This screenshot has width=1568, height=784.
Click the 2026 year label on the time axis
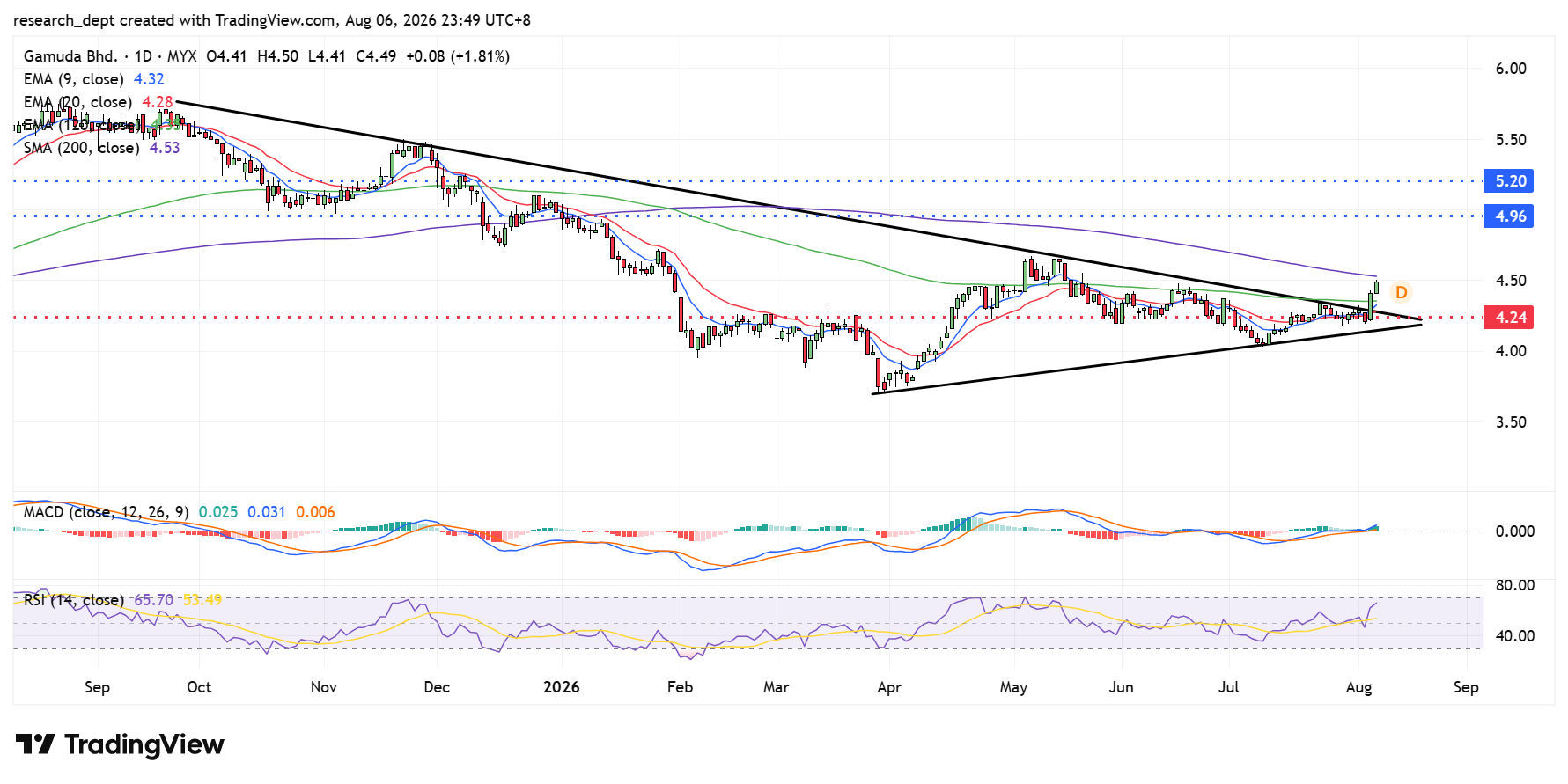[x=562, y=687]
